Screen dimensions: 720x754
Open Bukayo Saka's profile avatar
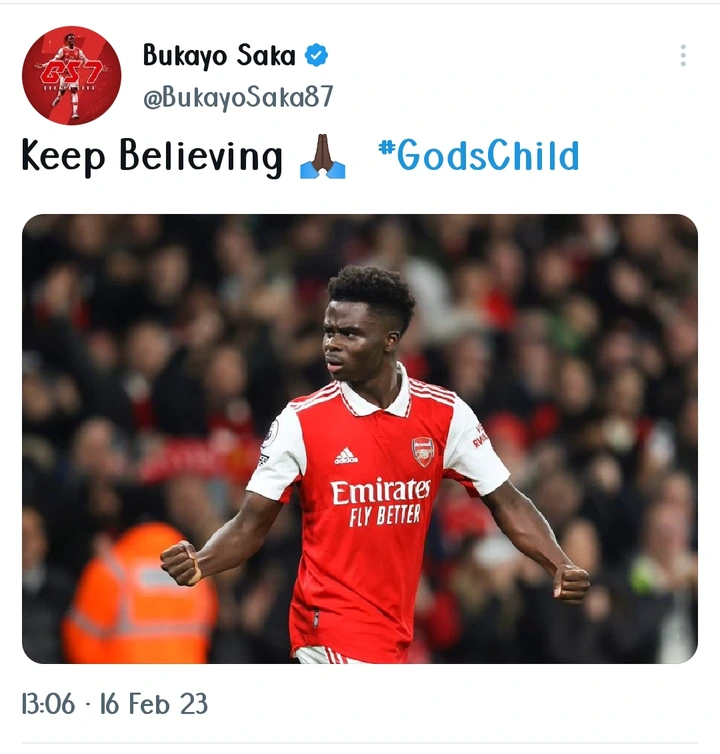72,75
